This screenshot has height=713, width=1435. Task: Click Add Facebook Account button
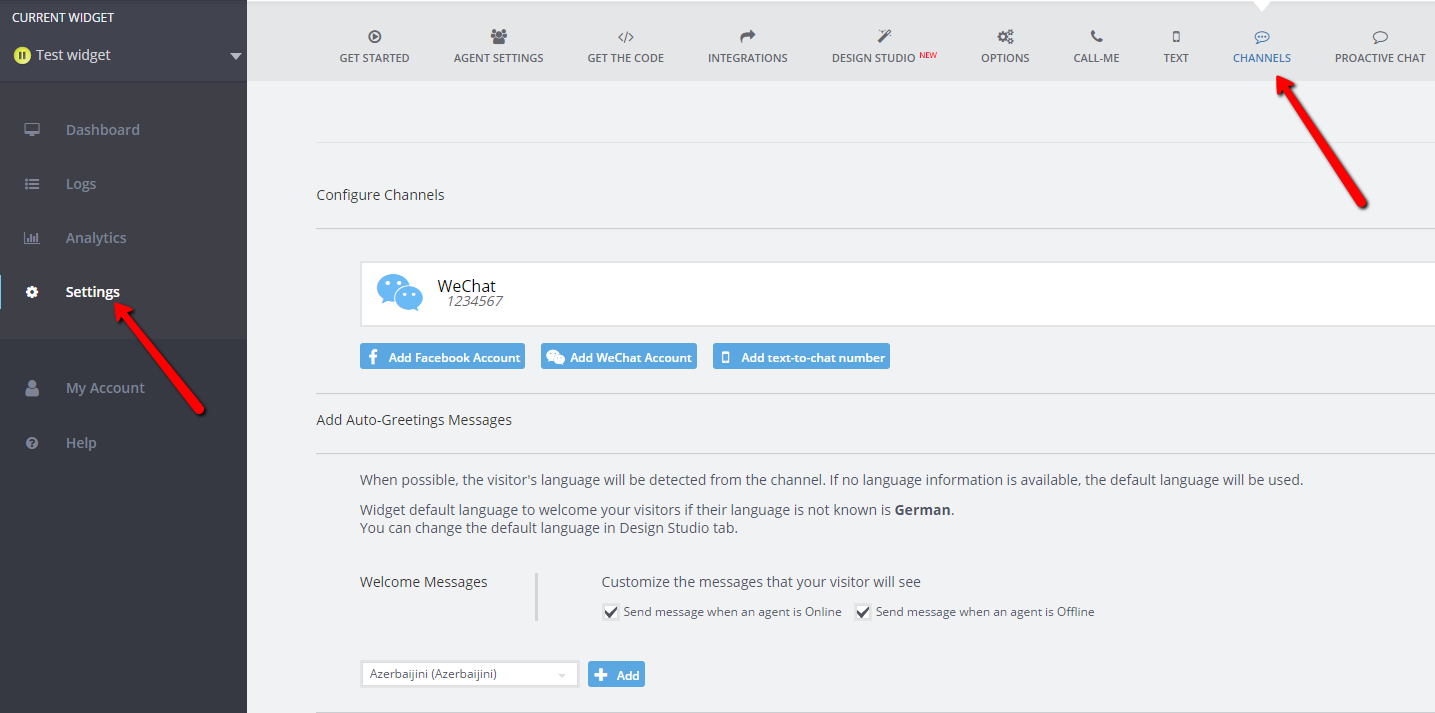coord(442,357)
